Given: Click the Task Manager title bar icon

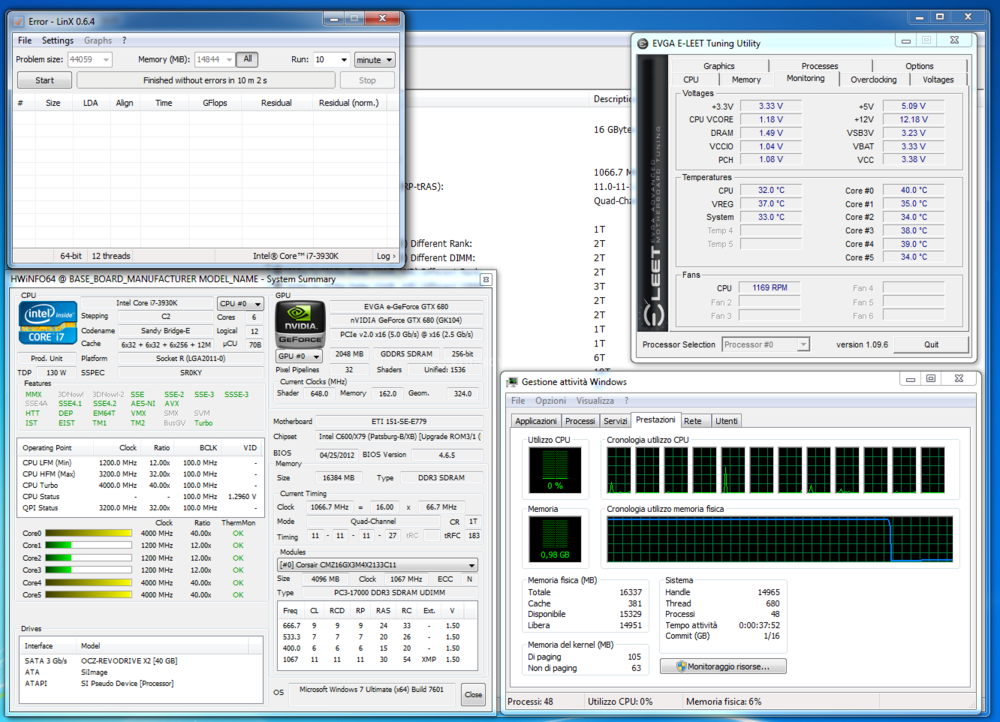Looking at the screenshot, I should point(512,381).
